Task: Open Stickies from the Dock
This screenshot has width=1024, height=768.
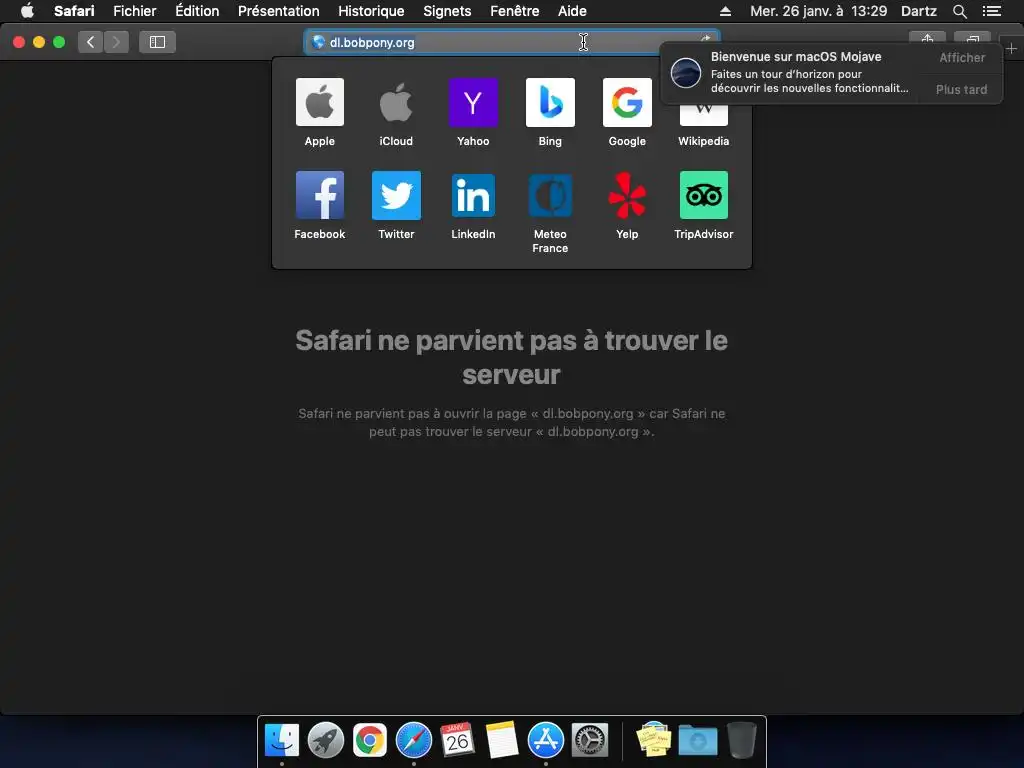Action: [x=653, y=740]
